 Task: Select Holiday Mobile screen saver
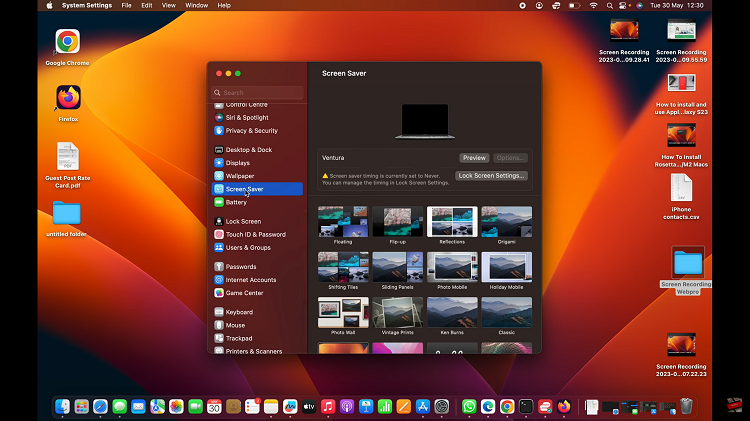(507, 267)
